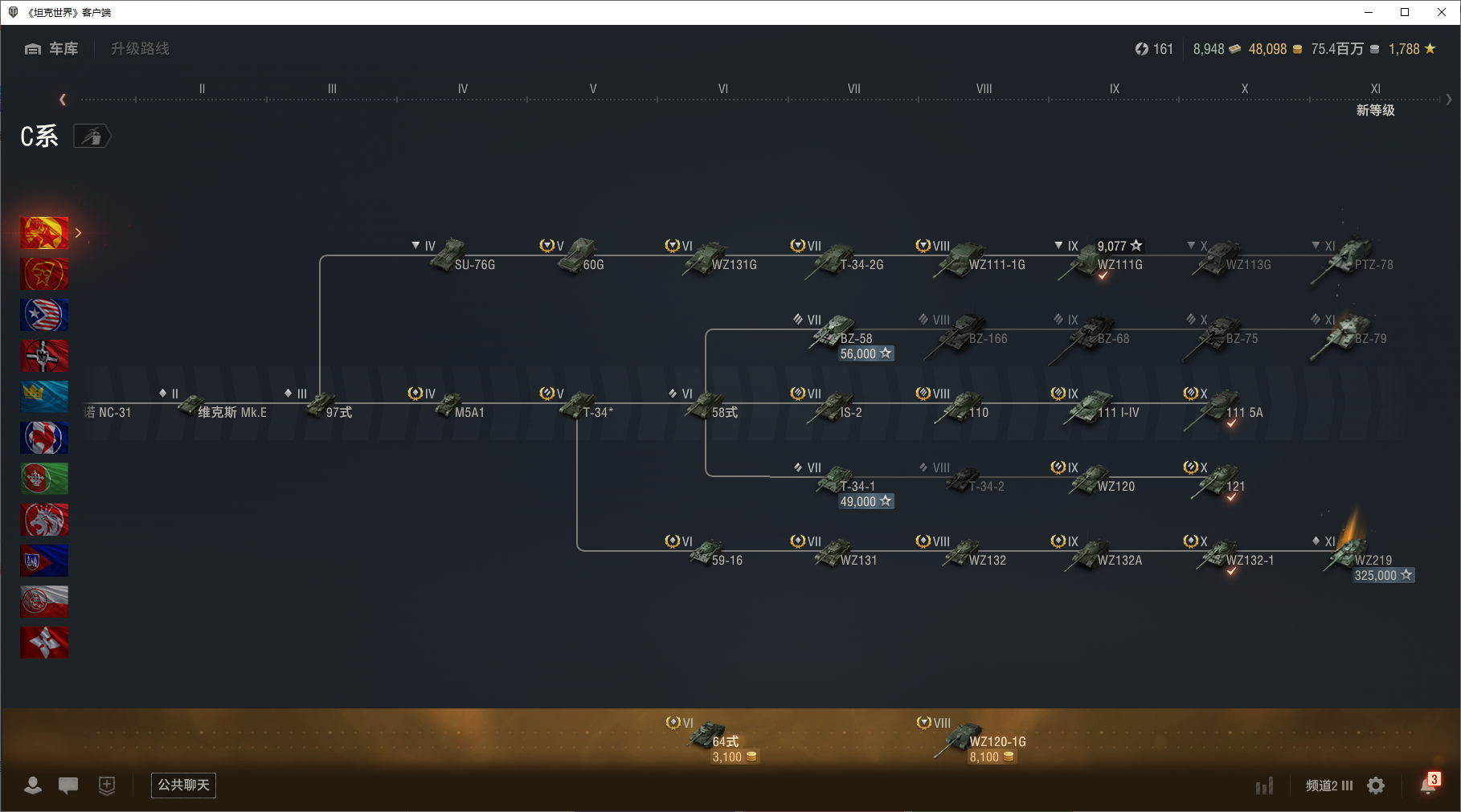Viewport: 1461px width, 812px height.
Task: Open the chat bubble icon
Action: click(68, 785)
